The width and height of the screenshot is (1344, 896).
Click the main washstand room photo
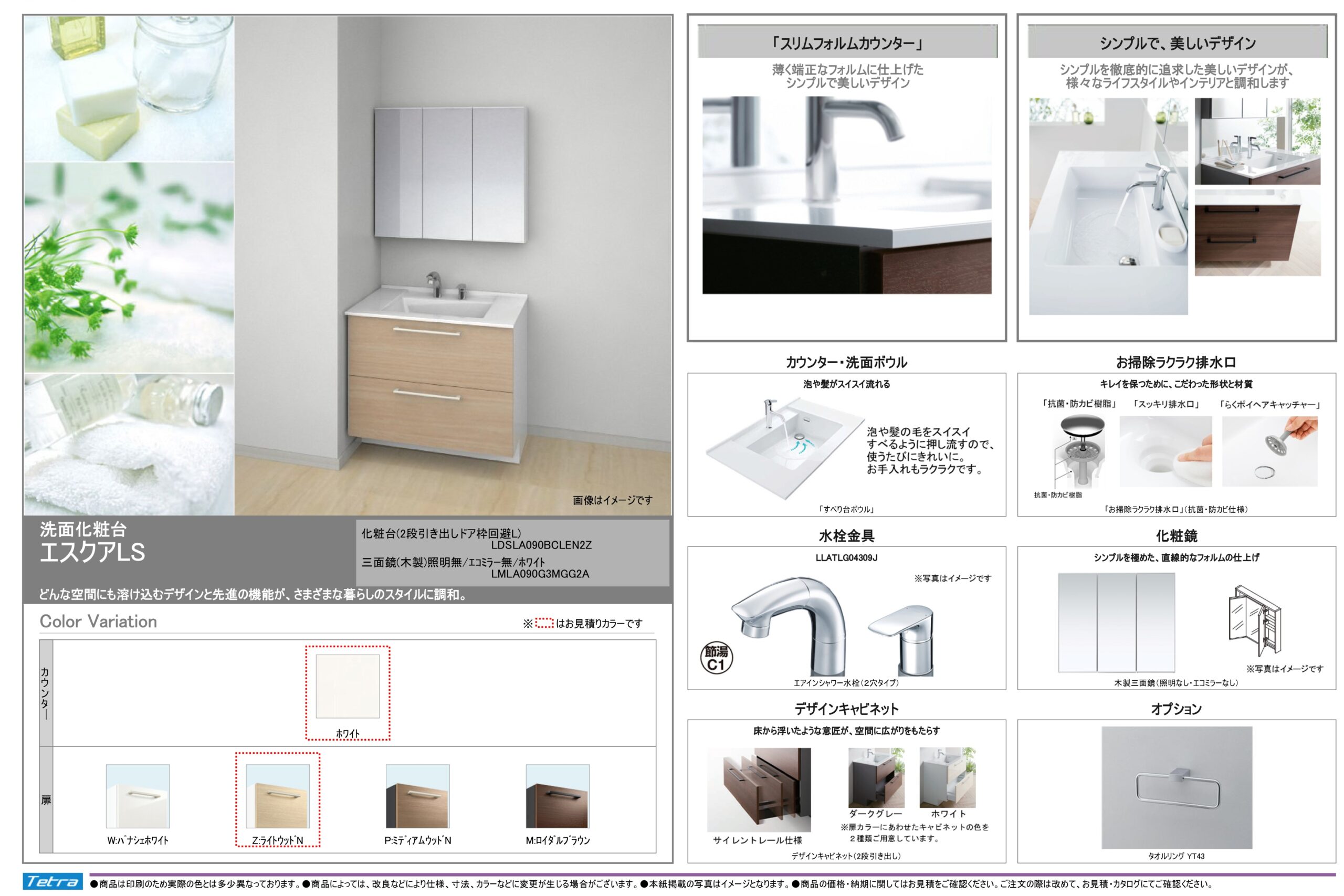[453, 266]
